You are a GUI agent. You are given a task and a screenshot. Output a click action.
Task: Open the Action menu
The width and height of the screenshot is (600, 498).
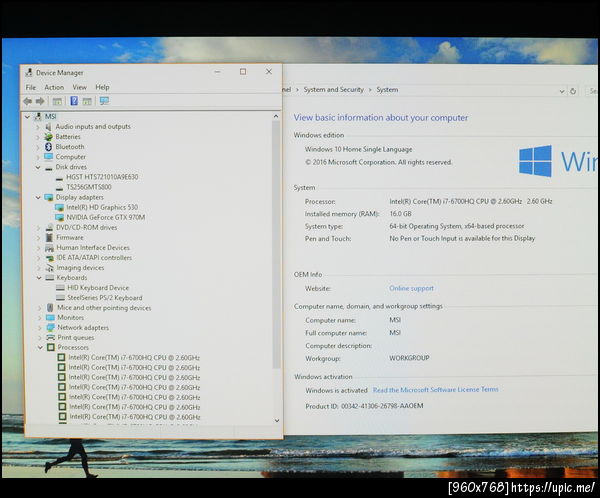click(54, 87)
